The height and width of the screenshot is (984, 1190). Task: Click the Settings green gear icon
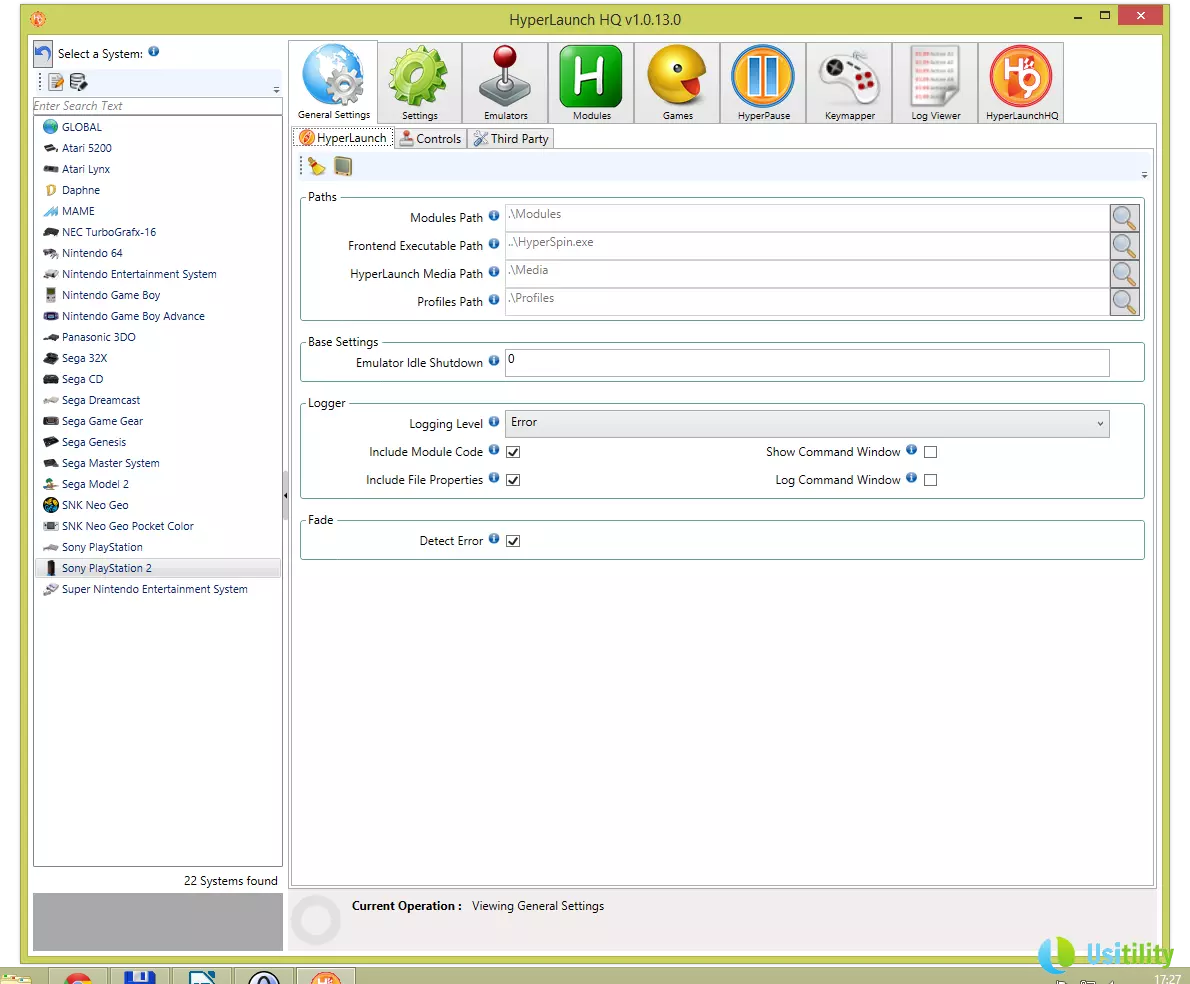[x=419, y=83]
